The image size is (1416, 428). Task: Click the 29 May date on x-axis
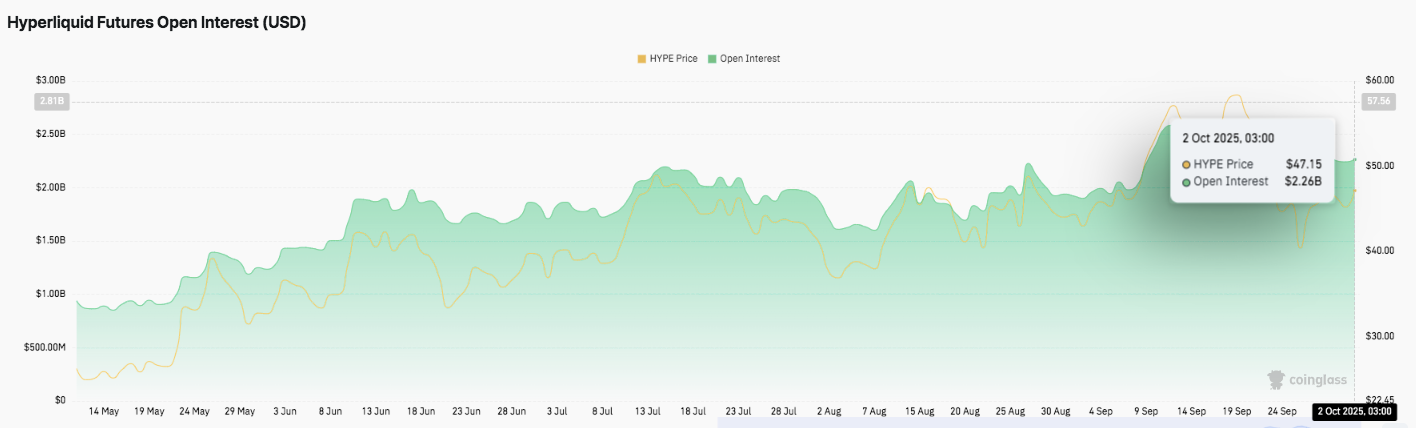coord(239,411)
